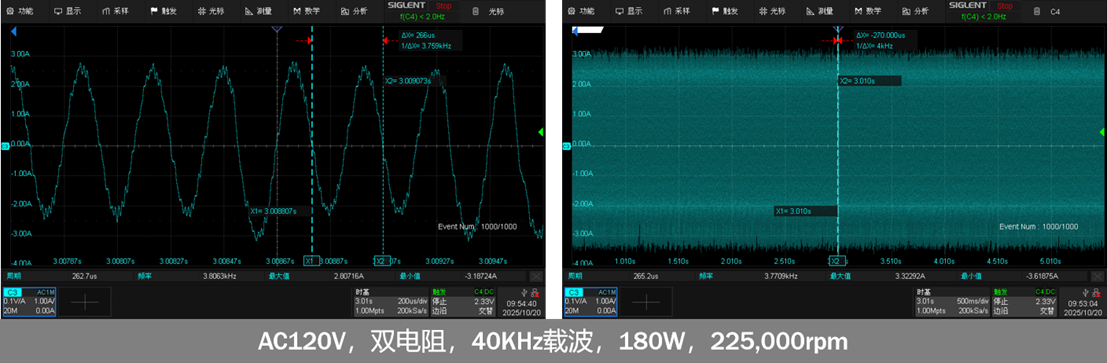Close measurement bar in left scope
The width and height of the screenshot is (1107, 363).
(537, 276)
